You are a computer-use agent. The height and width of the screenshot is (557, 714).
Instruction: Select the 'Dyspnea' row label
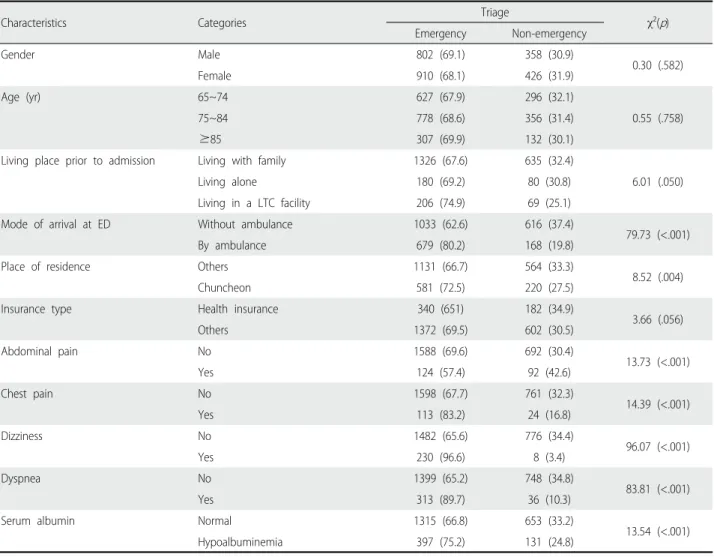tap(20, 479)
